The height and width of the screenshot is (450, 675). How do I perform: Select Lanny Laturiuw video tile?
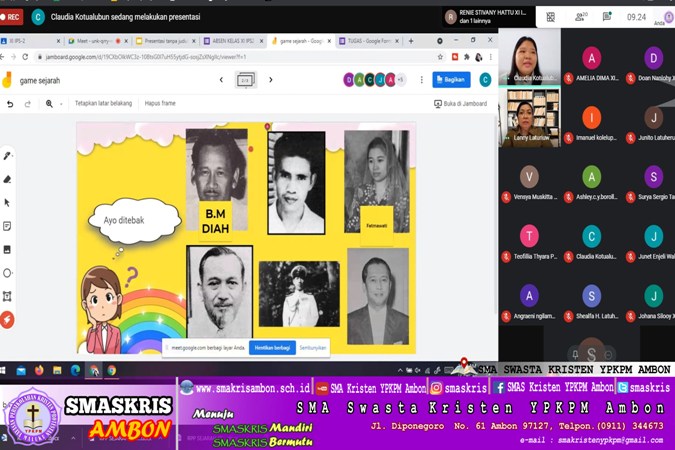pos(530,118)
